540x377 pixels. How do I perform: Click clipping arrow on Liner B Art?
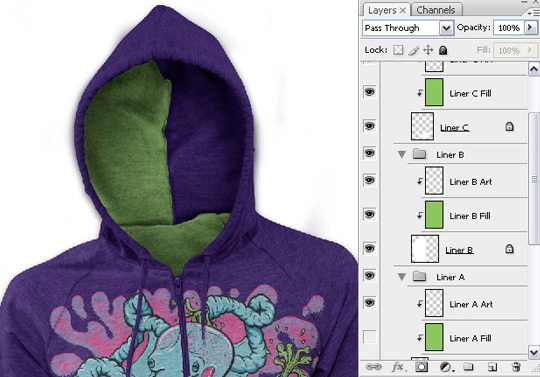pyautogui.click(x=420, y=181)
